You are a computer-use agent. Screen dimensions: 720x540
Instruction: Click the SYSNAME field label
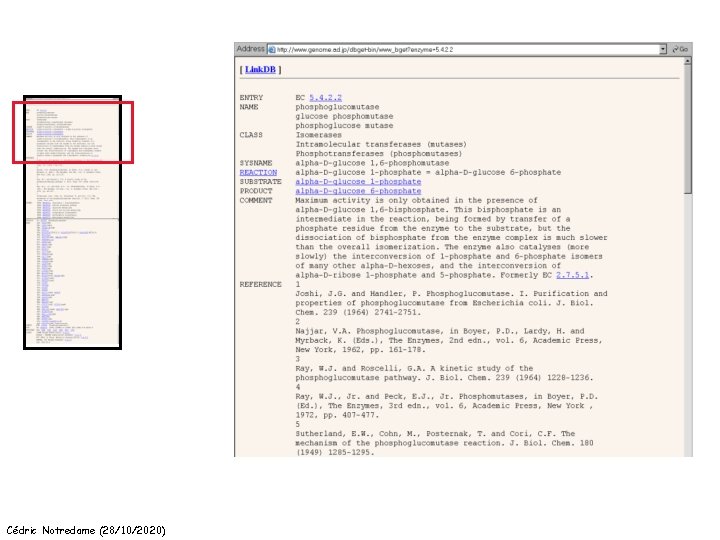(x=256, y=163)
